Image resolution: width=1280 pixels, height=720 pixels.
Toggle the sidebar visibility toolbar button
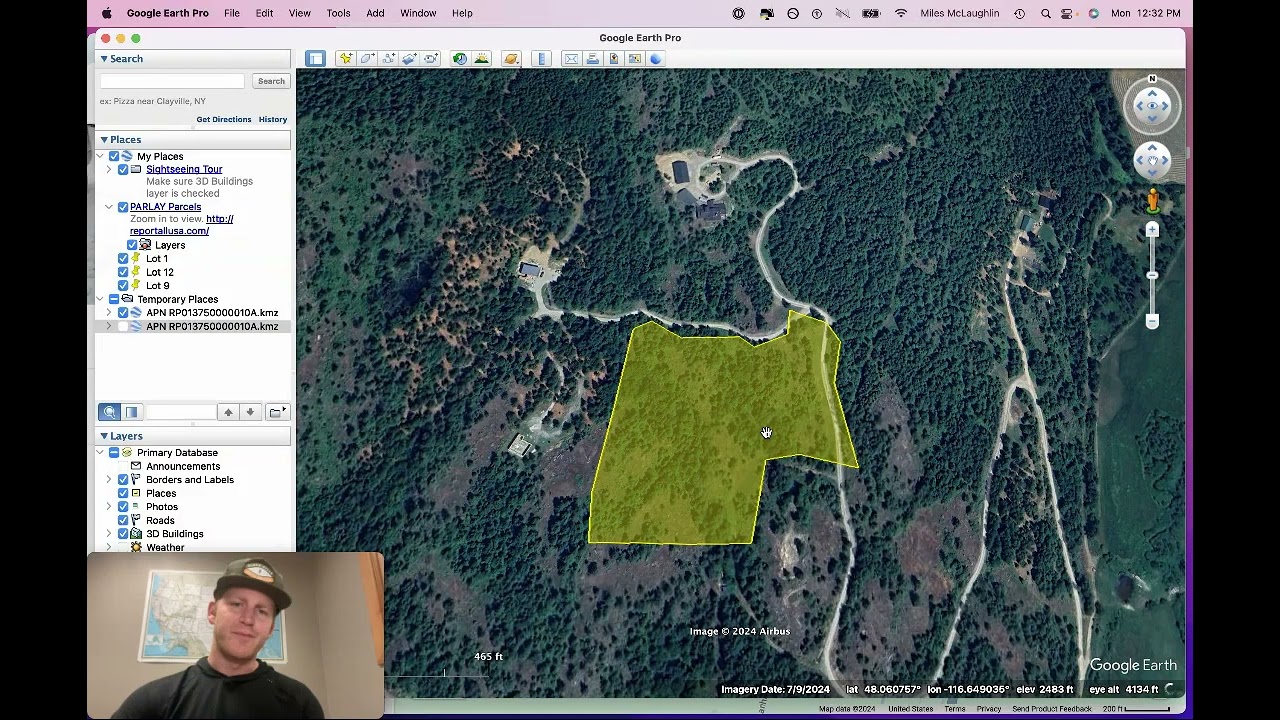click(x=316, y=59)
